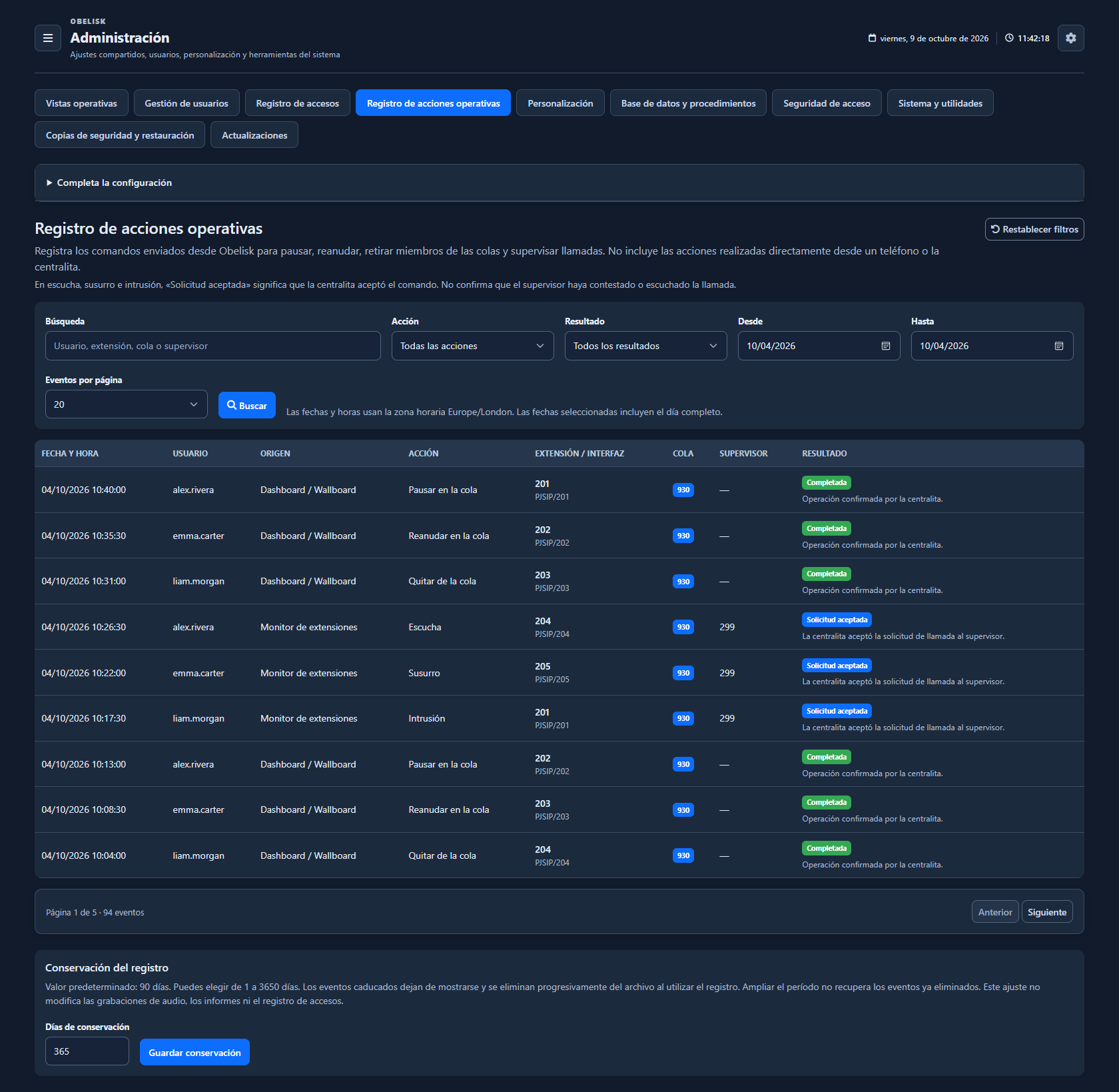Screen dimensions: 1119x1092
Task: Click Solicitud aceptada badge in Escucha row
Action: point(837,620)
